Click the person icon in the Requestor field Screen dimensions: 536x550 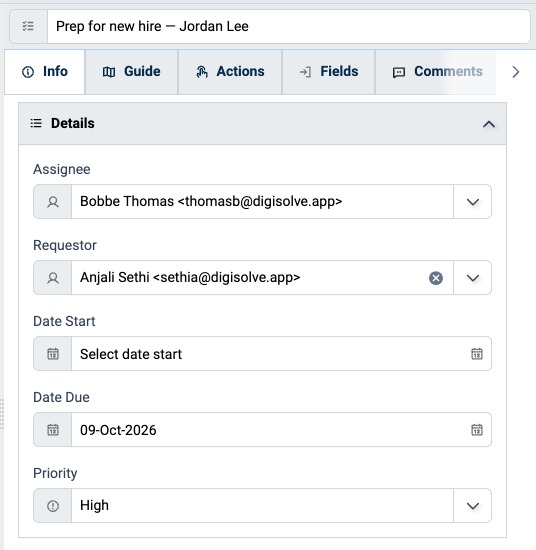[53, 278]
